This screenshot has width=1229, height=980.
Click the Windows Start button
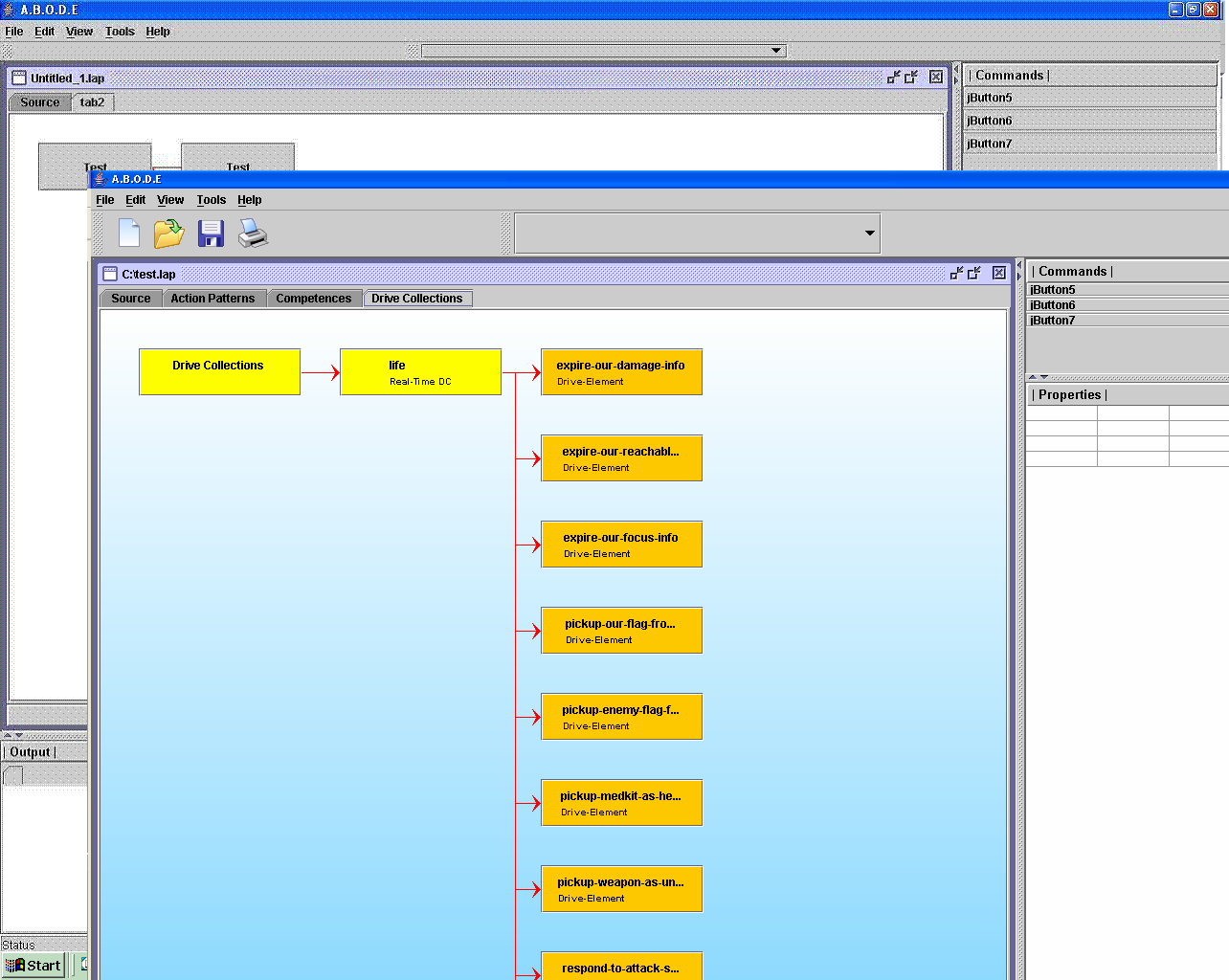click(34, 966)
